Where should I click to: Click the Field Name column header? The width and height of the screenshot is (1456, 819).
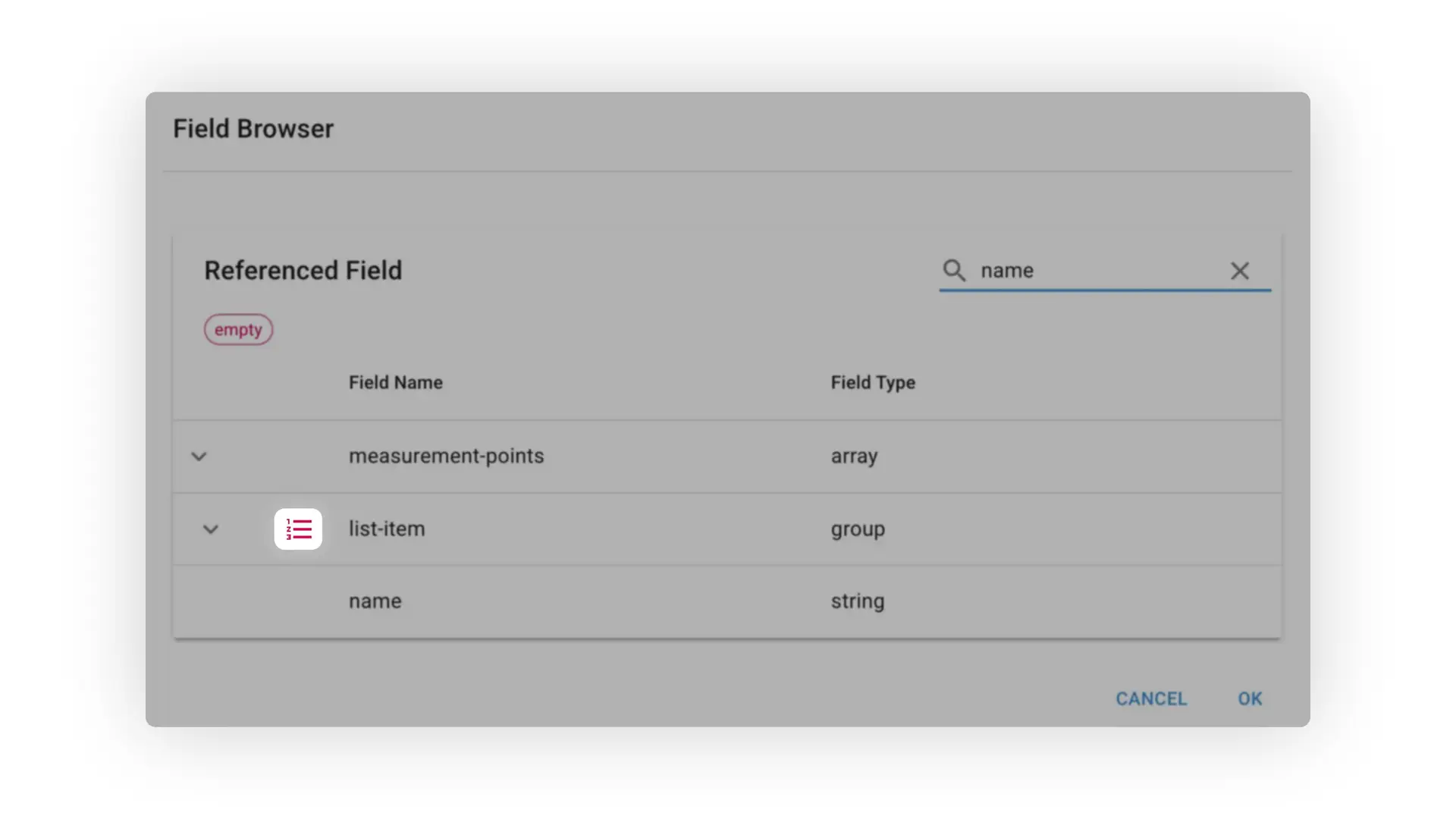(x=395, y=383)
